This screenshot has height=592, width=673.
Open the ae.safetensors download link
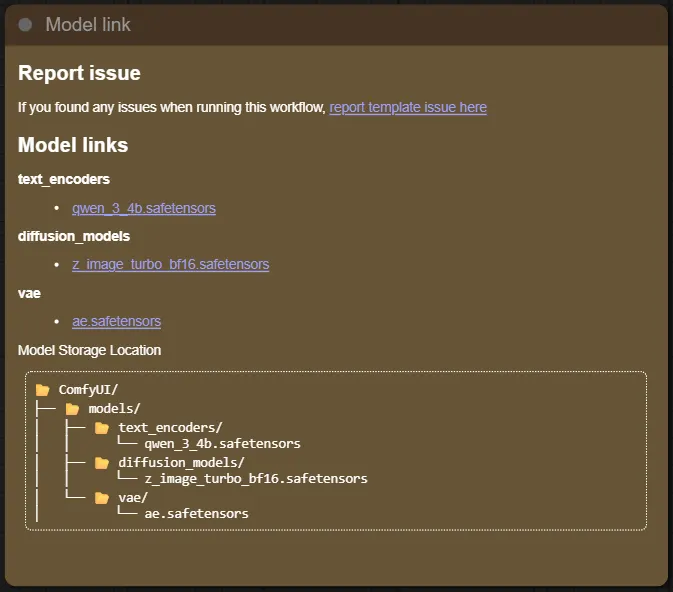click(x=116, y=321)
